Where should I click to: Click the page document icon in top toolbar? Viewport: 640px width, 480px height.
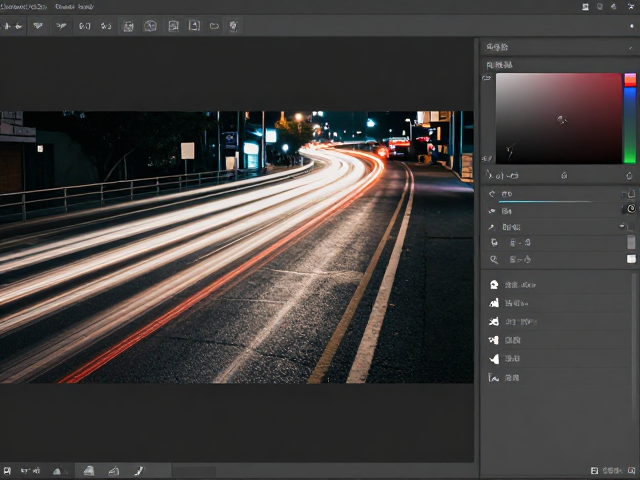tap(194, 26)
